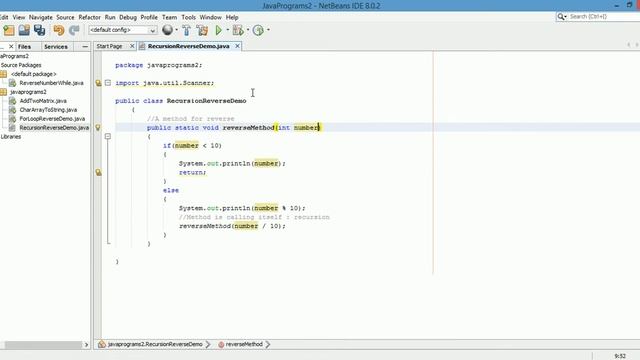Collapse the reverseMethod code fold
This screenshot has width=640, height=360.
click(108, 136)
